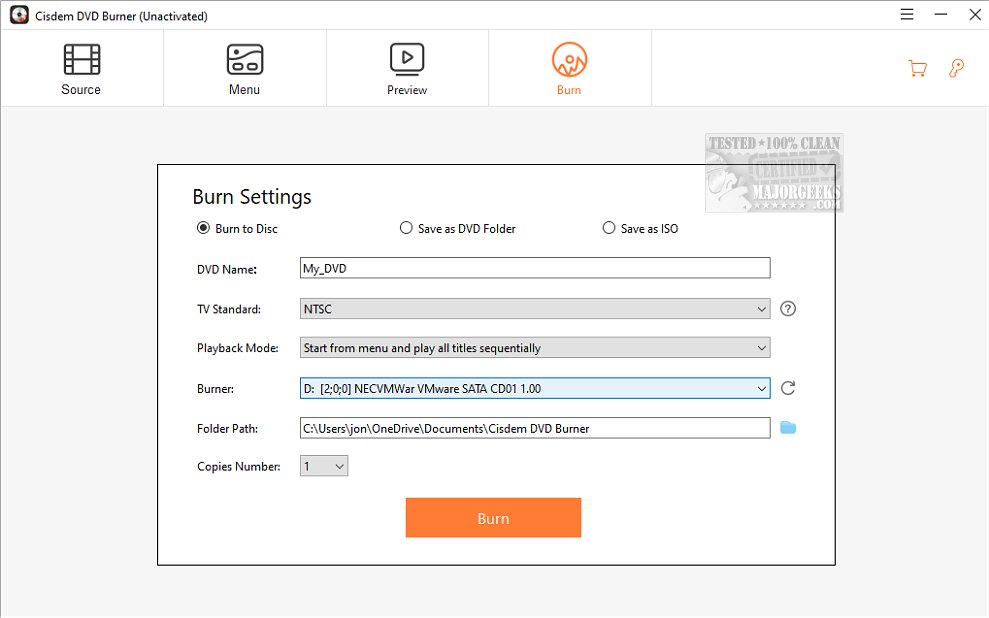989x618 pixels.
Task: Select the Burn to Disc option
Action: [x=203, y=228]
